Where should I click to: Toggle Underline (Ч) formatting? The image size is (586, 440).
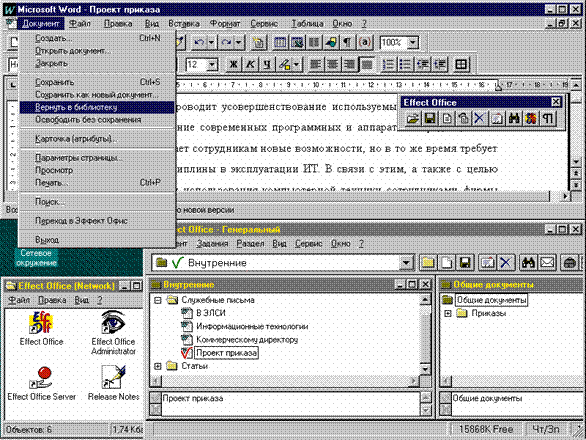click(267, 65)
